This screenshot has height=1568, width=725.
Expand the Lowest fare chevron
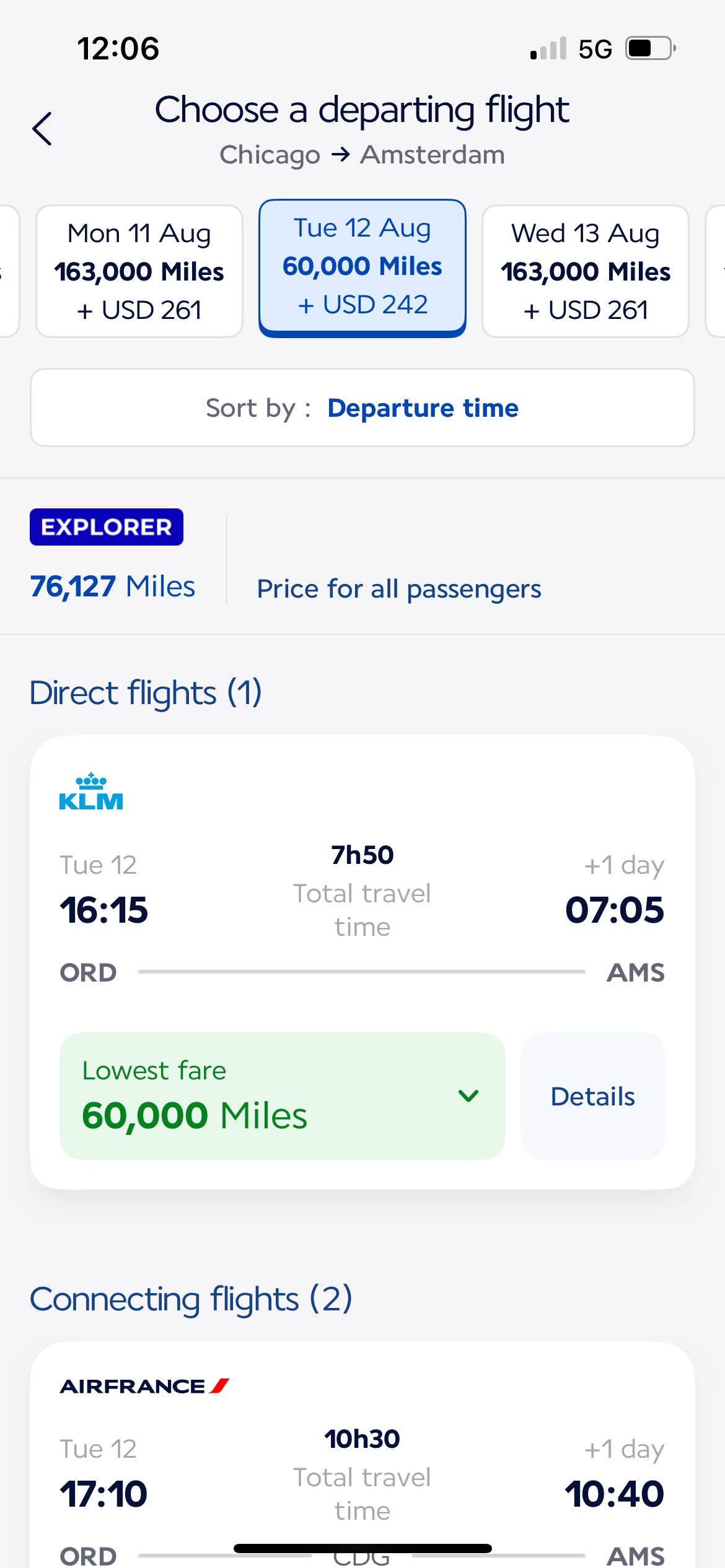click(x=468, y=1096)
